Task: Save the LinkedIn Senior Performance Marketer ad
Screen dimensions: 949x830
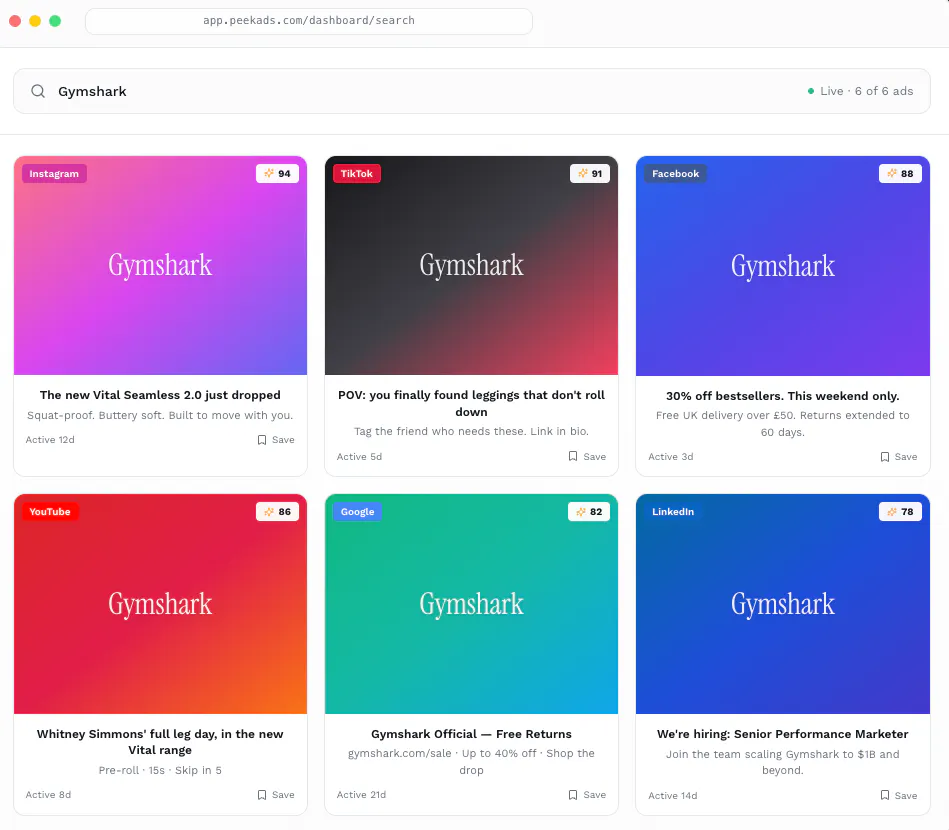Action: tap(899, 795)
